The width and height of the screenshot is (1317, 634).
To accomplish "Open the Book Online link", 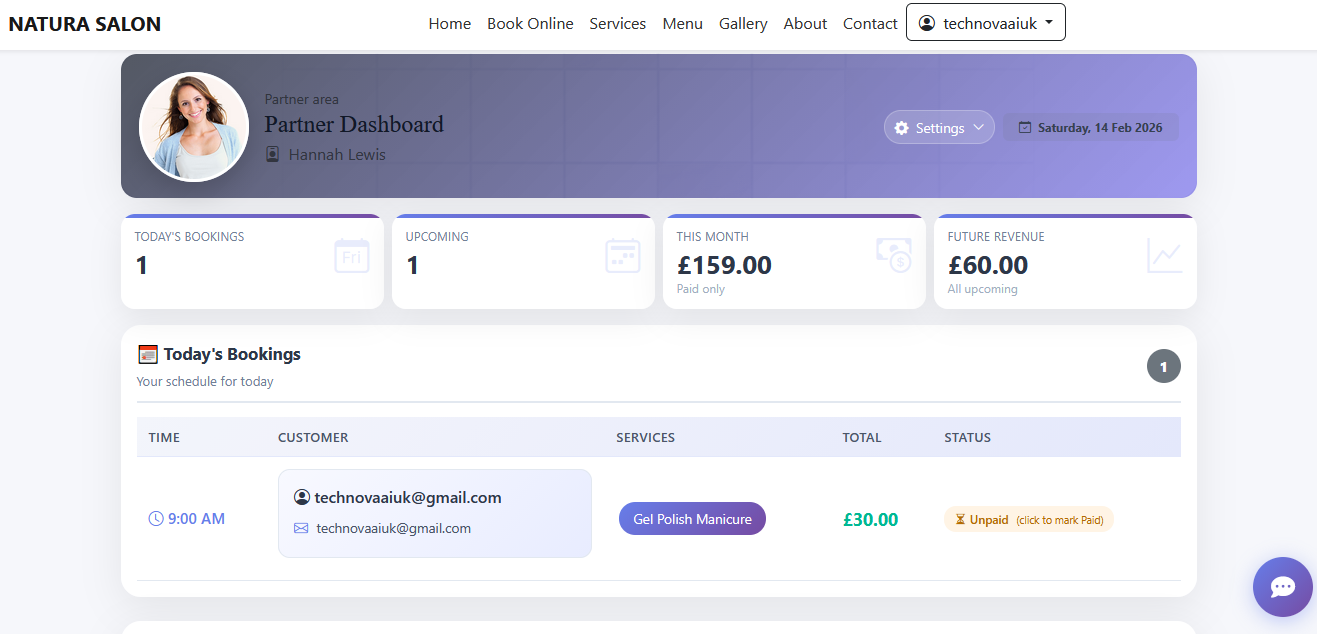I will click(530, 23).
